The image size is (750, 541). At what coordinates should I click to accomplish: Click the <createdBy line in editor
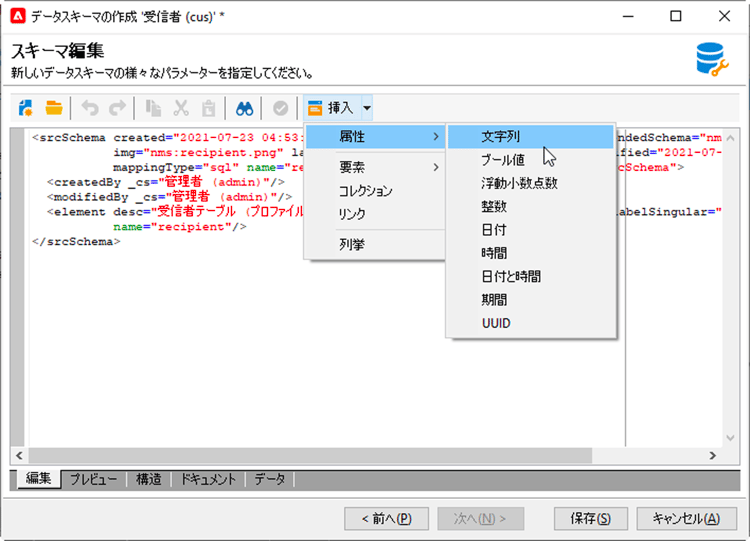[x=166, y=182]
